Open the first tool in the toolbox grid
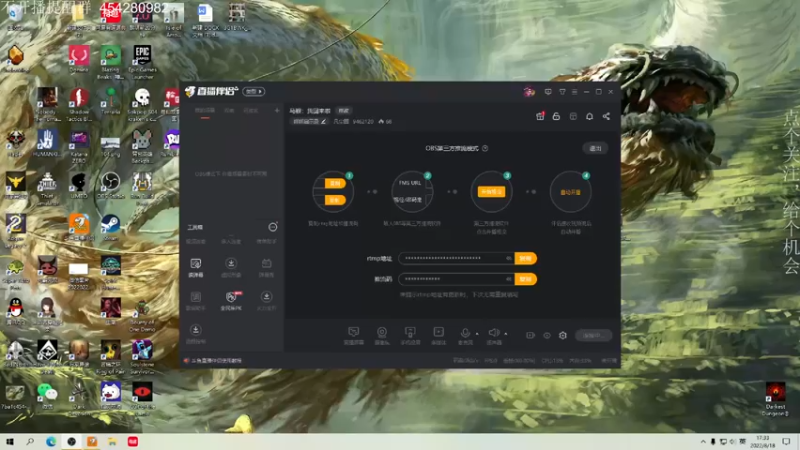Image resolution: width=800 pixels, height=450 pixels. point(195,267)
